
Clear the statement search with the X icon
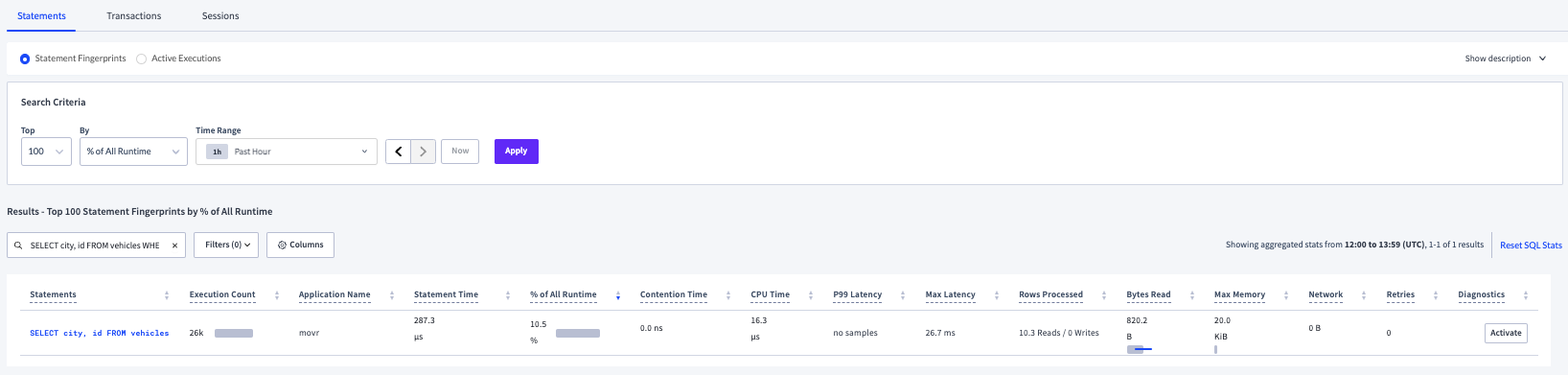(x=174, y=246)
